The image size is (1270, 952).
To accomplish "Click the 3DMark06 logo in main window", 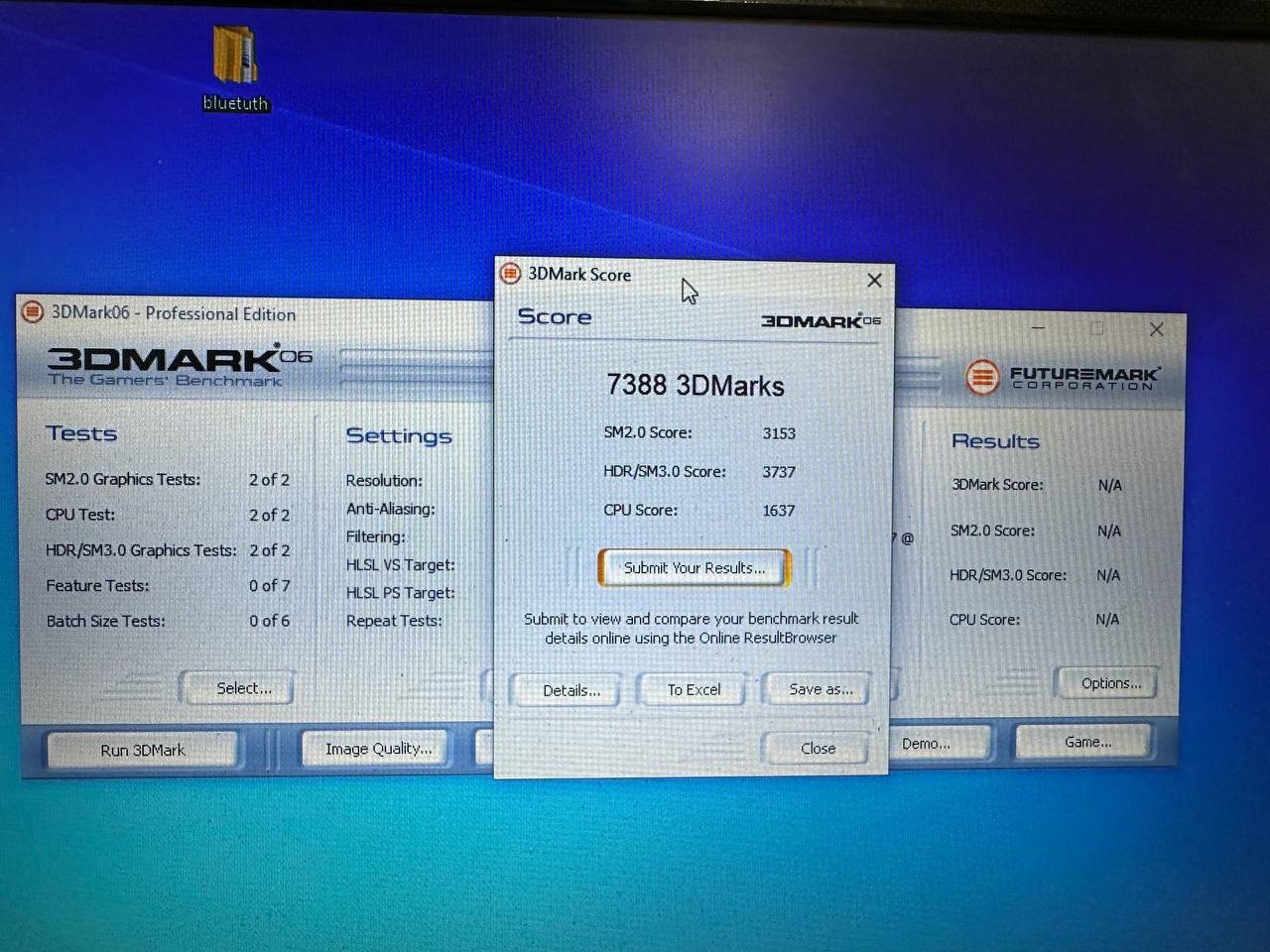I will (180, 366).
